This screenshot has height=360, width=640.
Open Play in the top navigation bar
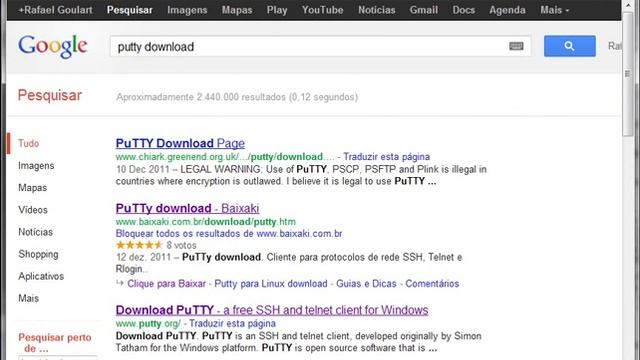(277, 10)
